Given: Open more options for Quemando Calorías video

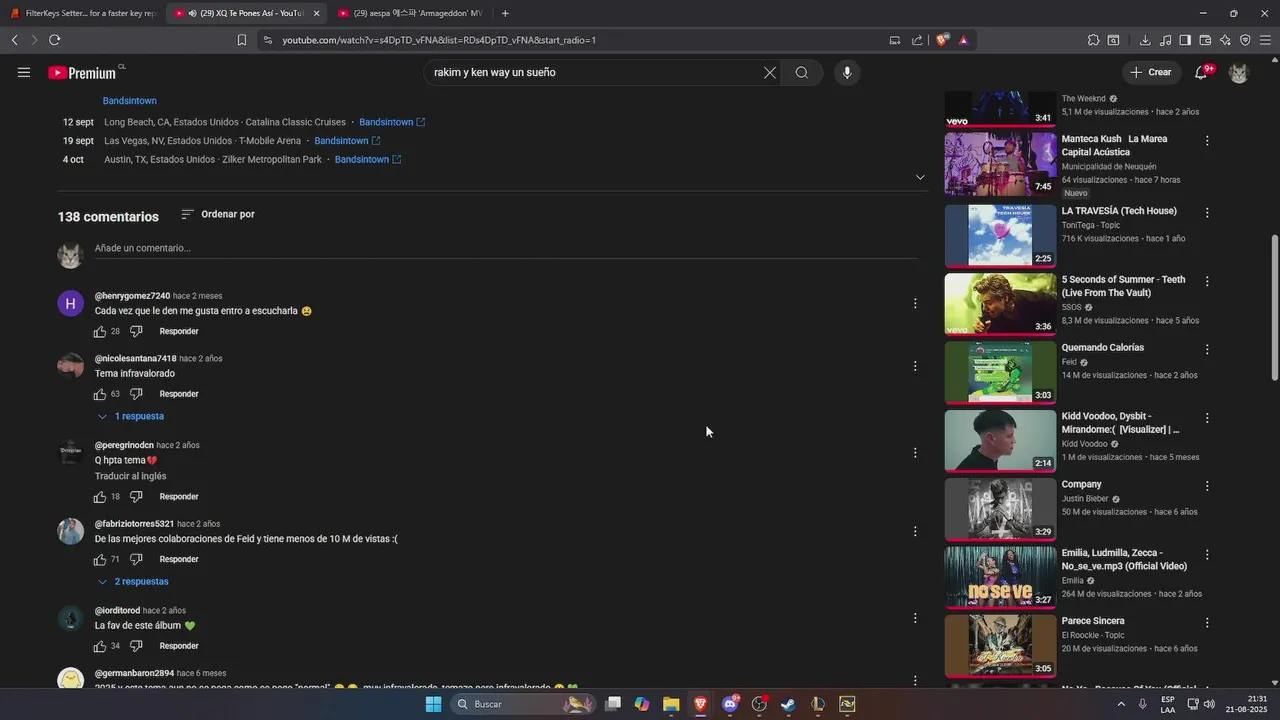Looking at the screenshot, I should coord(1207,350).
